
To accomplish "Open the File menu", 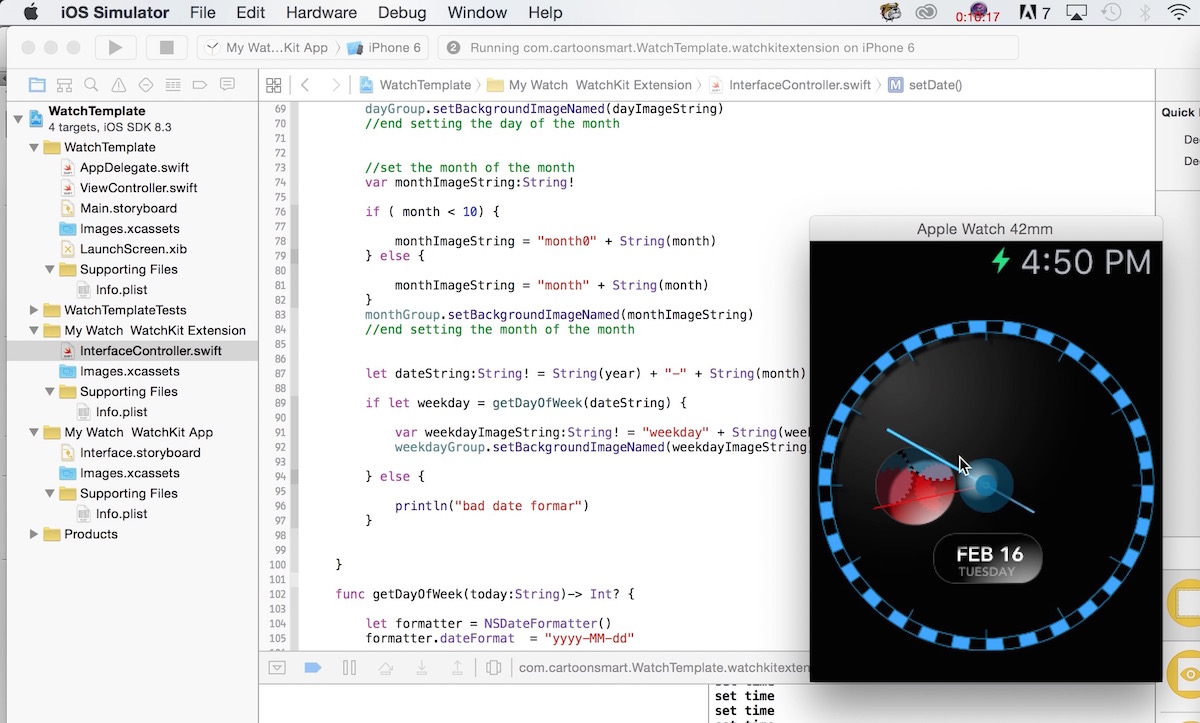I will tap(203, 12).
